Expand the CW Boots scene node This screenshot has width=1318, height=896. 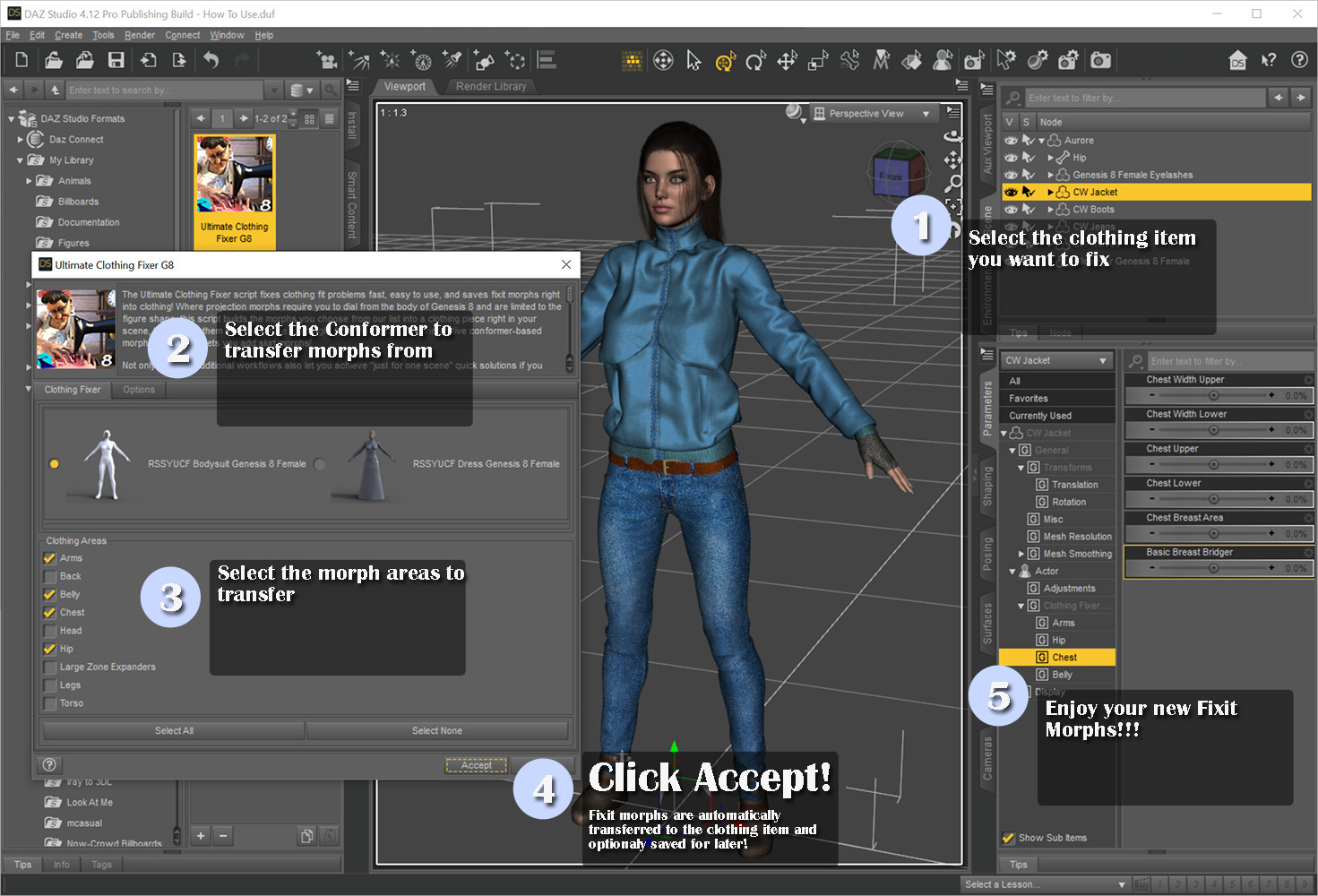coord(1051,210)
